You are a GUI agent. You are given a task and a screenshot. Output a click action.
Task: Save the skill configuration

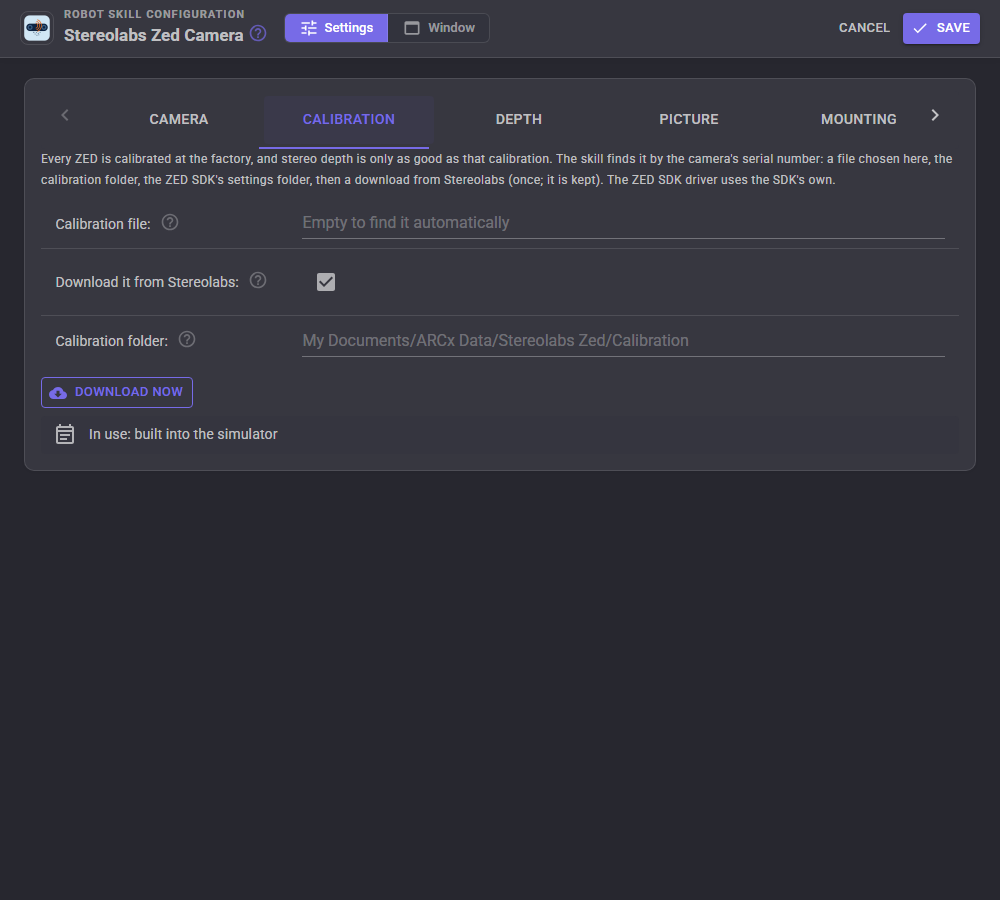pyautogui.click(x=941, y=28)
